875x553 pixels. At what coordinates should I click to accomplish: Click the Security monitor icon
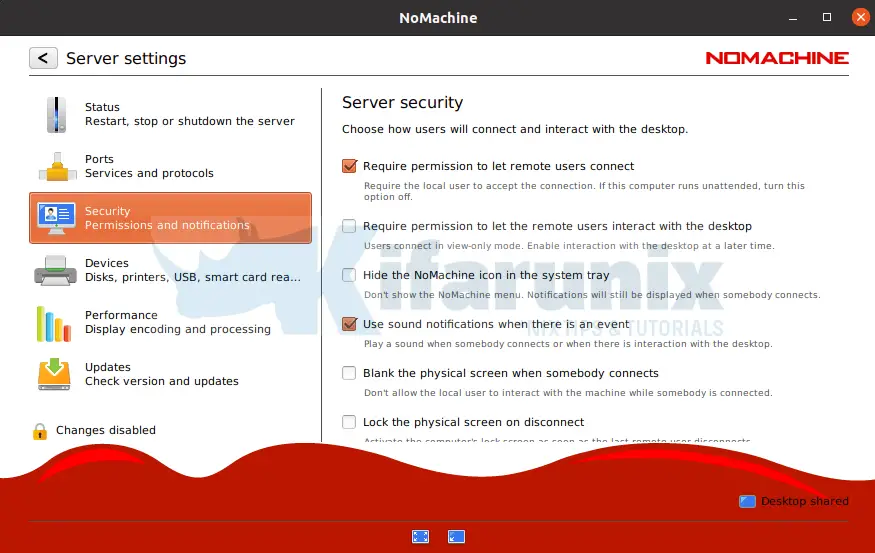click(56, 218)
